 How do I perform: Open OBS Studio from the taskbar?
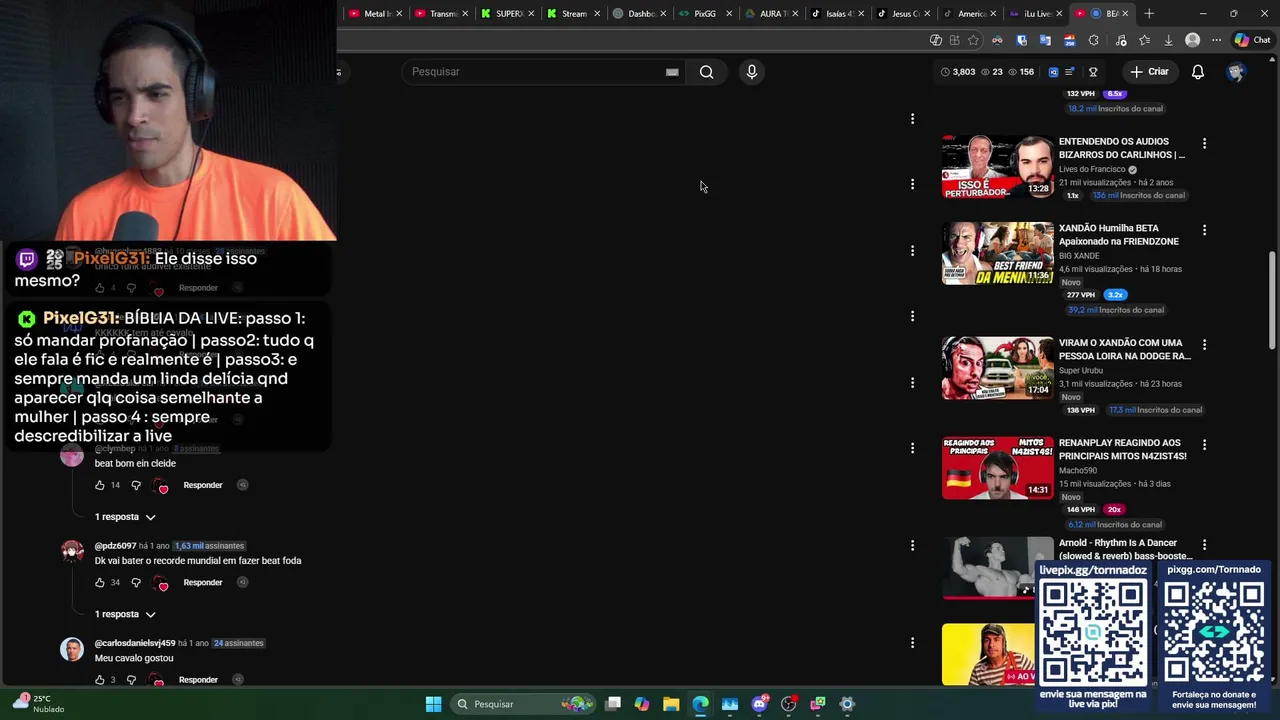788,704
